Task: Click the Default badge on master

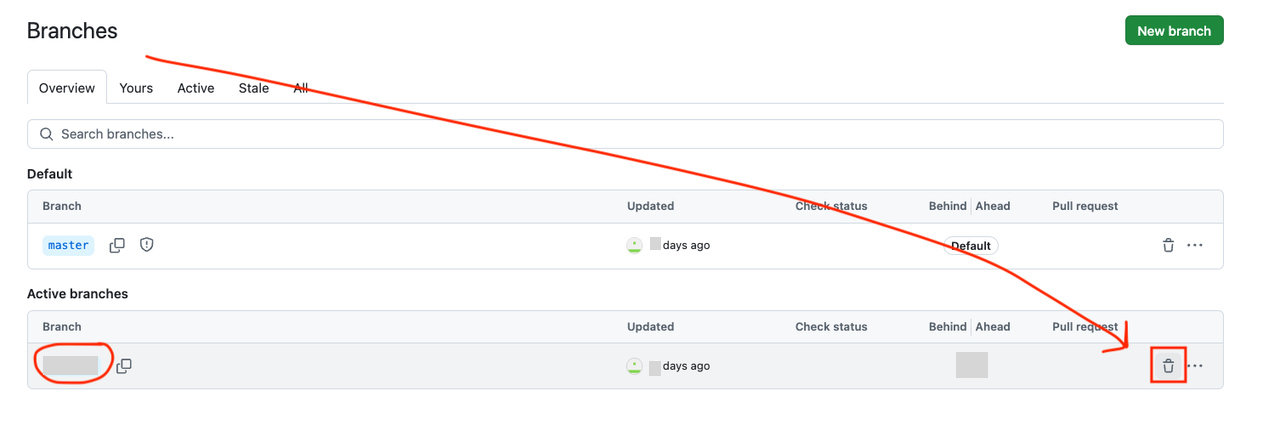Action: (970, 246)
